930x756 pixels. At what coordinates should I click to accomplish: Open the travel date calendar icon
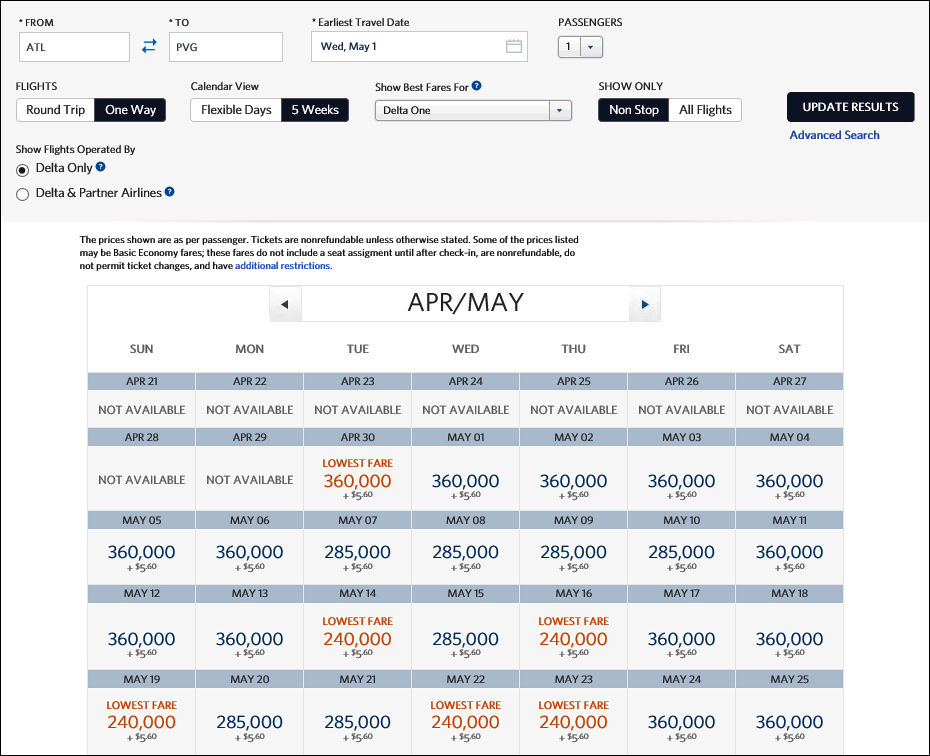click(x=514, y=46)
